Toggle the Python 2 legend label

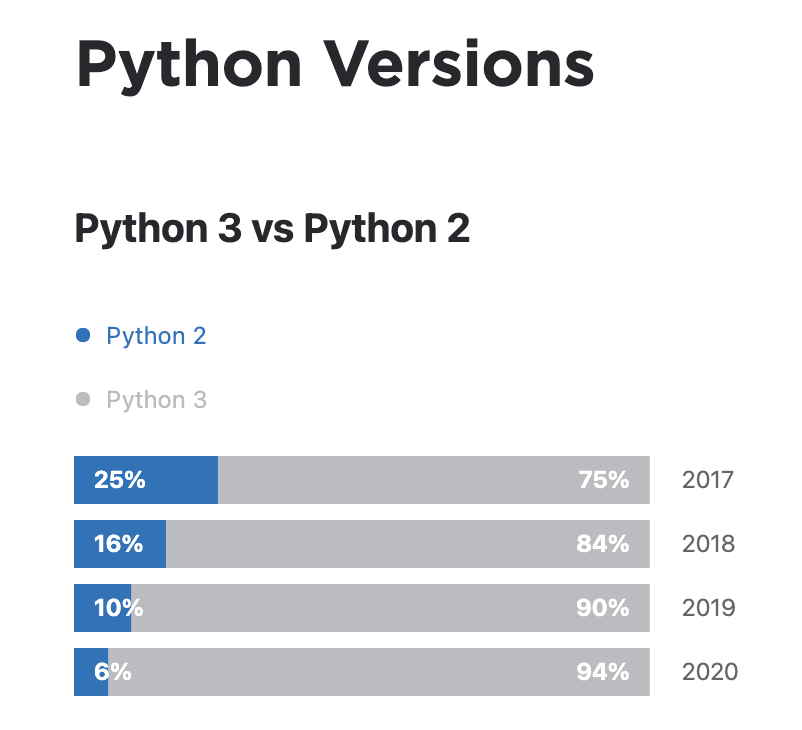point(156,336)
